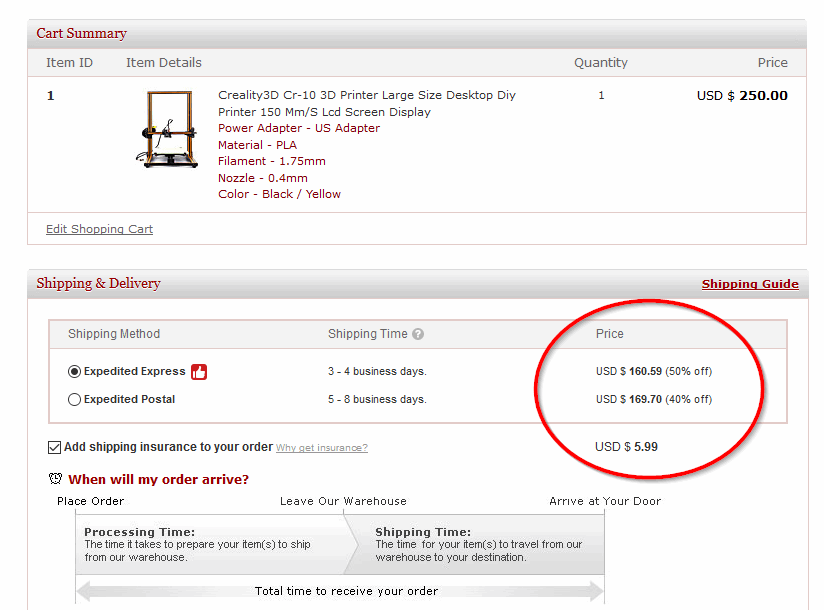Click the Cart Summary section header
The height and width of the screenshot is (610, 824).
pyautogui.click(x=82, y=33)
